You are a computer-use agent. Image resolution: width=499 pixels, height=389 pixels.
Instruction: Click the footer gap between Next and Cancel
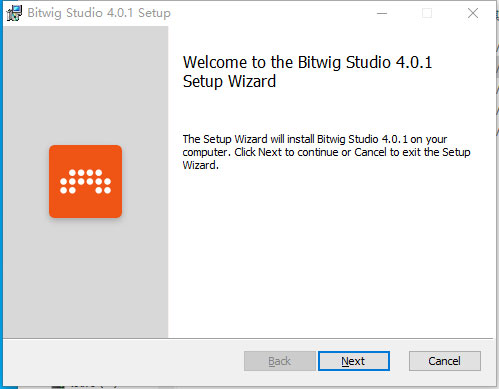click(399, 361)
